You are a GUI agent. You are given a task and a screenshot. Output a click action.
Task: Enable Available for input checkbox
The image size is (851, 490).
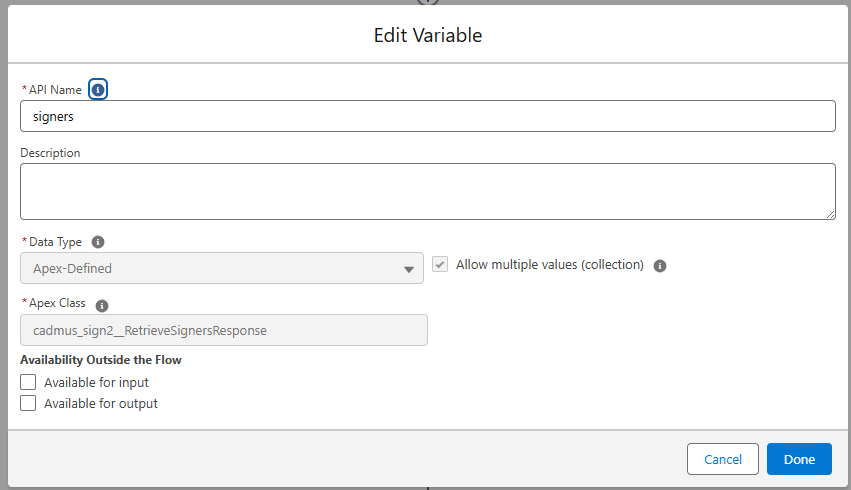(x=28, y=382)
